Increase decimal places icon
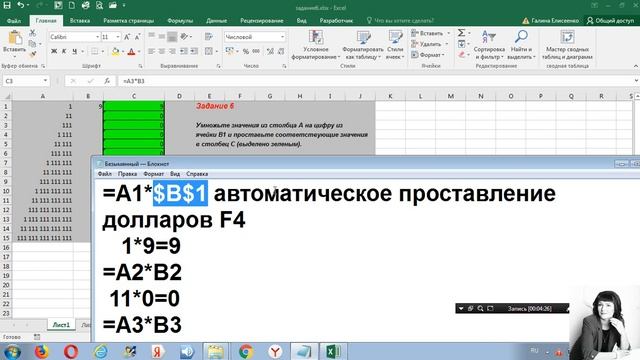 click(270, 51)
